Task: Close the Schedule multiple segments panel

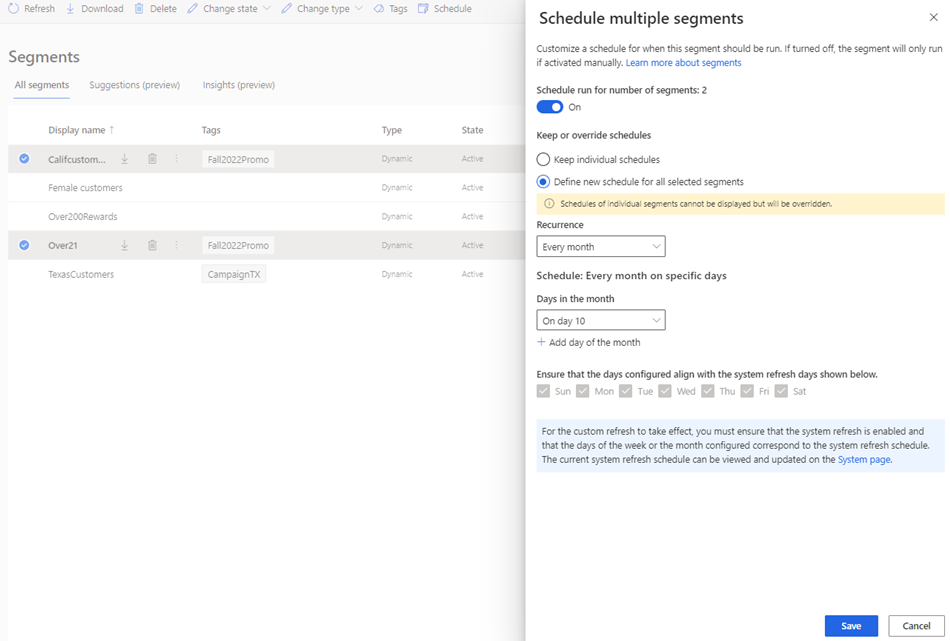Action: [934, 17]
